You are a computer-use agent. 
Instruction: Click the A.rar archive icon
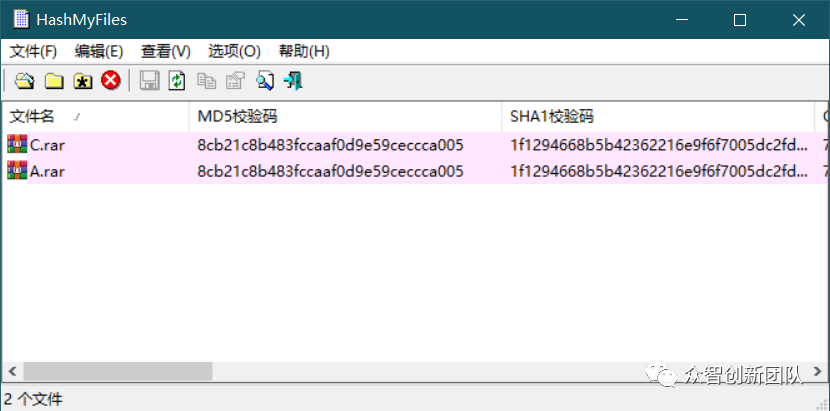(x=17, y=171)
